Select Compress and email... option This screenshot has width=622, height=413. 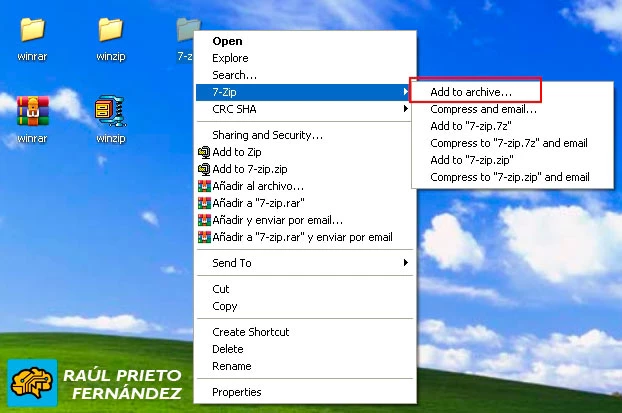click(x=477, y=109)
